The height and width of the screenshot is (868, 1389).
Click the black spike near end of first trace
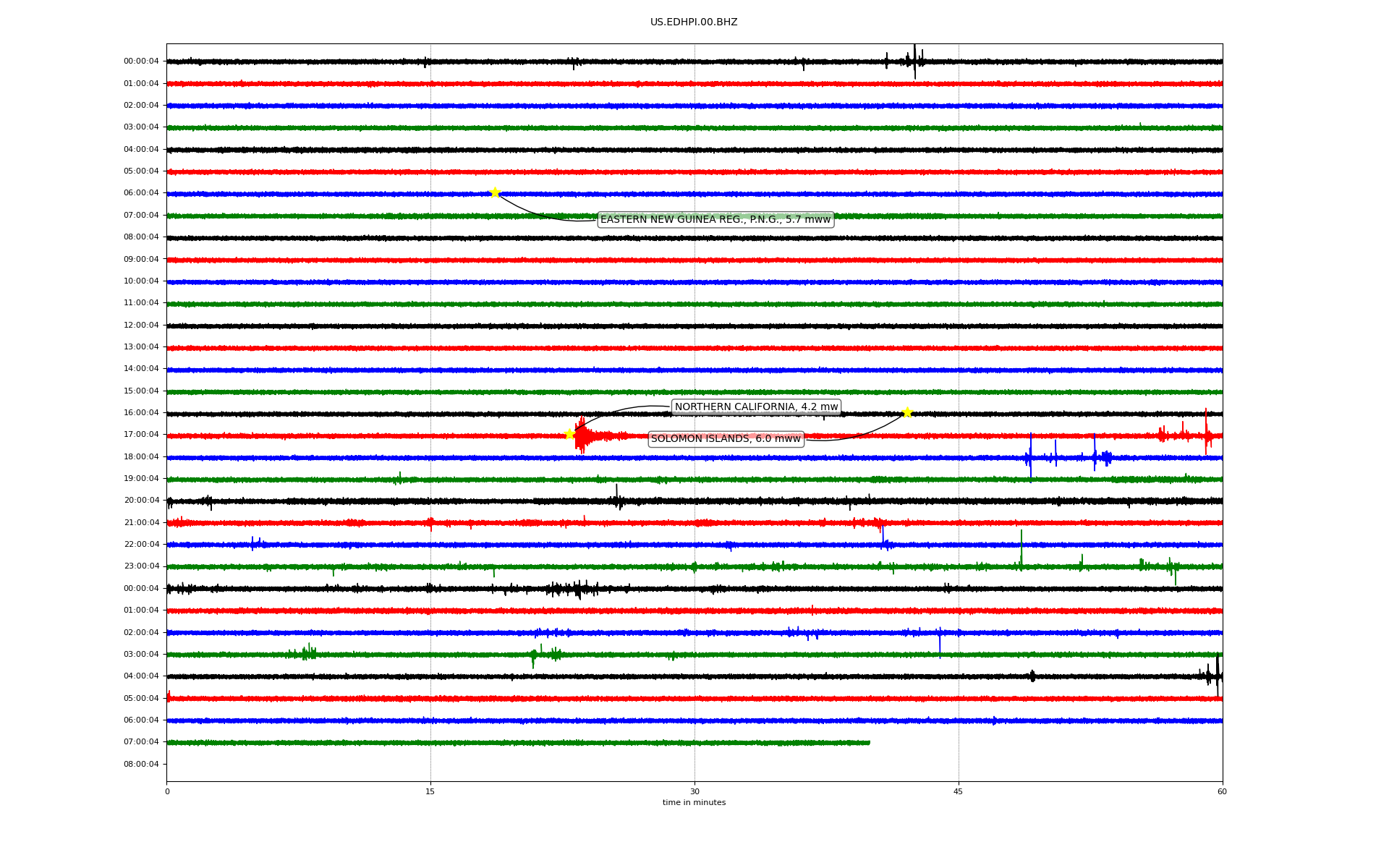914,61
